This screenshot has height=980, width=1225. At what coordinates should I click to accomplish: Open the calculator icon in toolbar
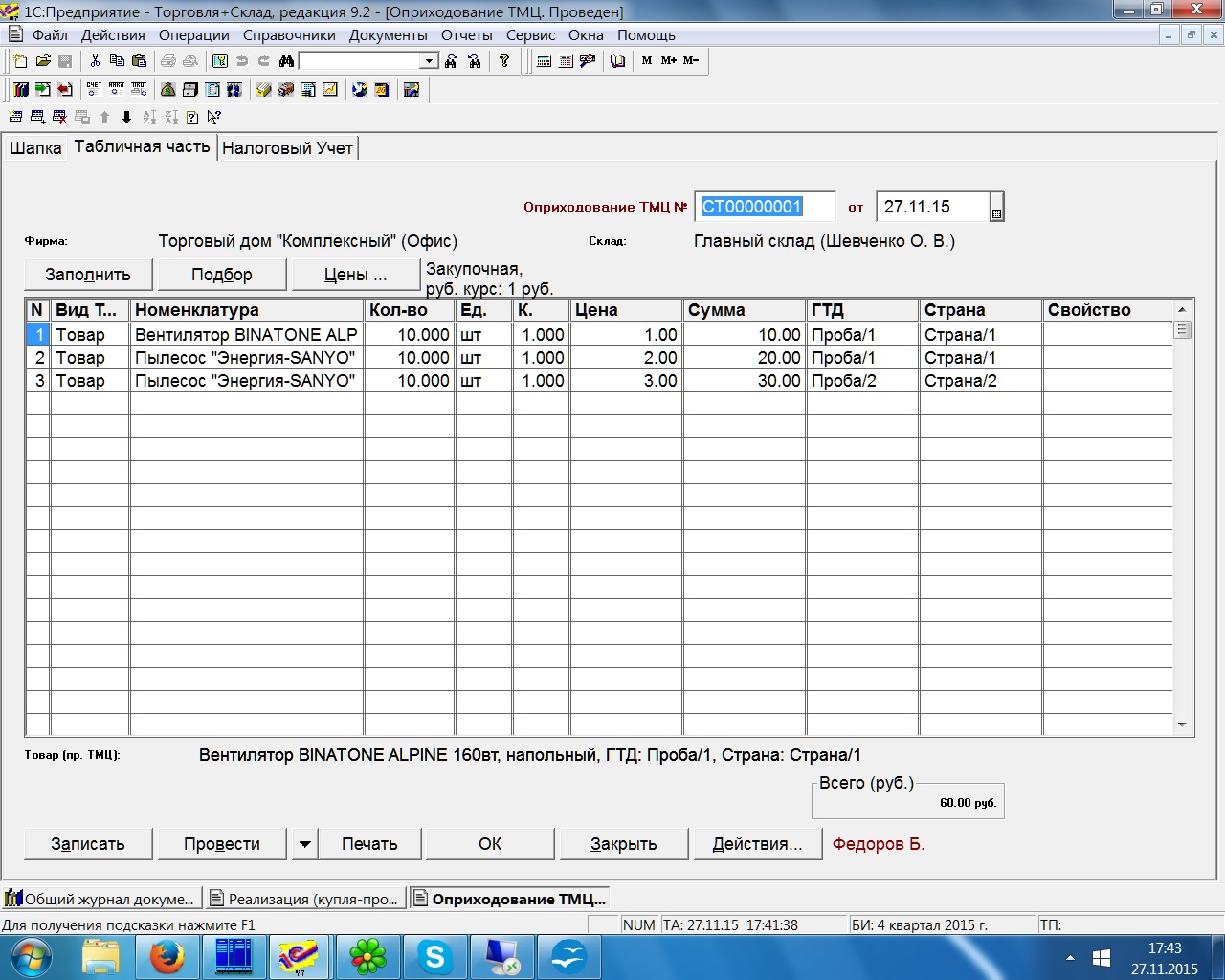tap(544, 61)
